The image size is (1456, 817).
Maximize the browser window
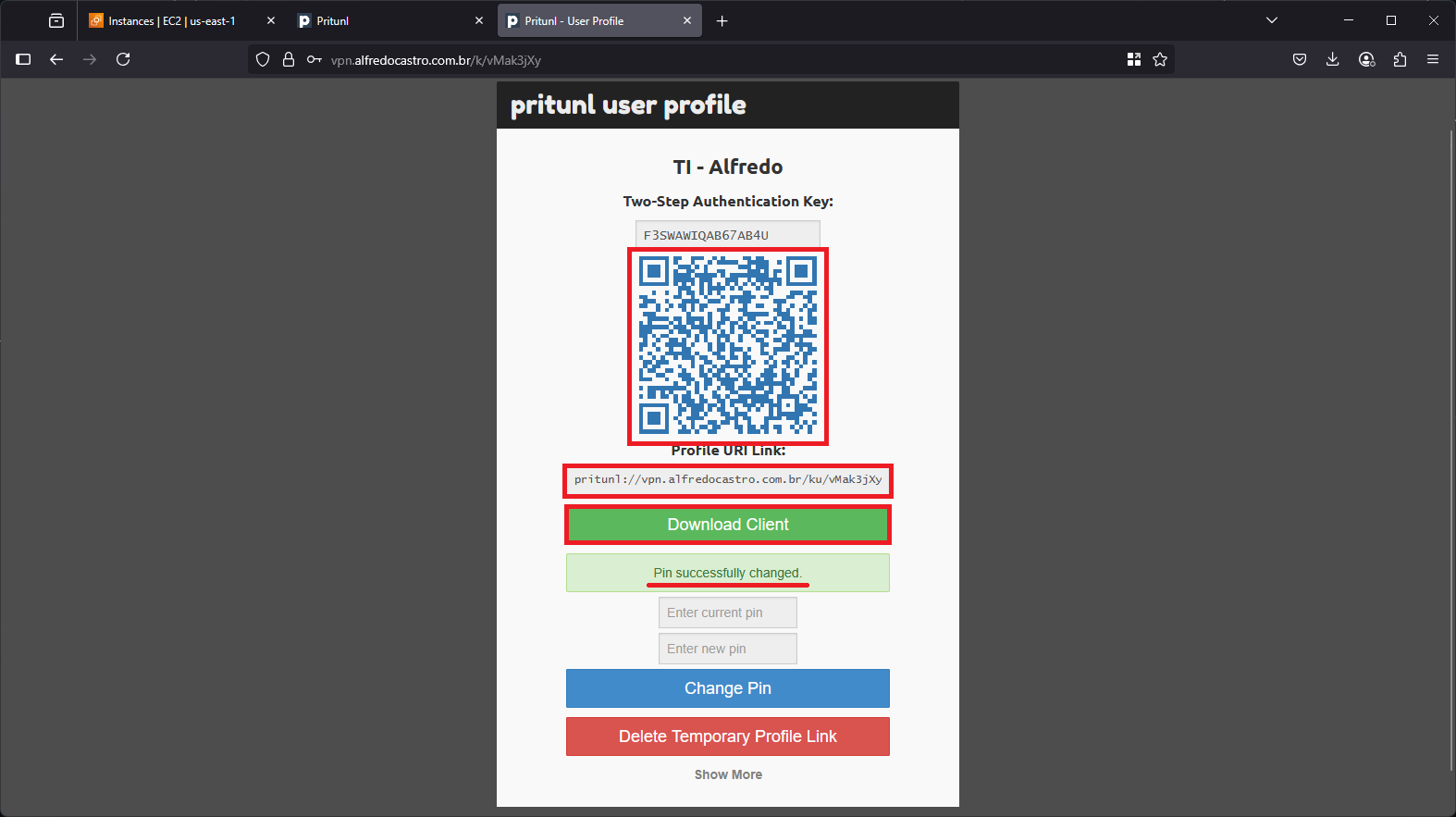(x=1391, y=20)
